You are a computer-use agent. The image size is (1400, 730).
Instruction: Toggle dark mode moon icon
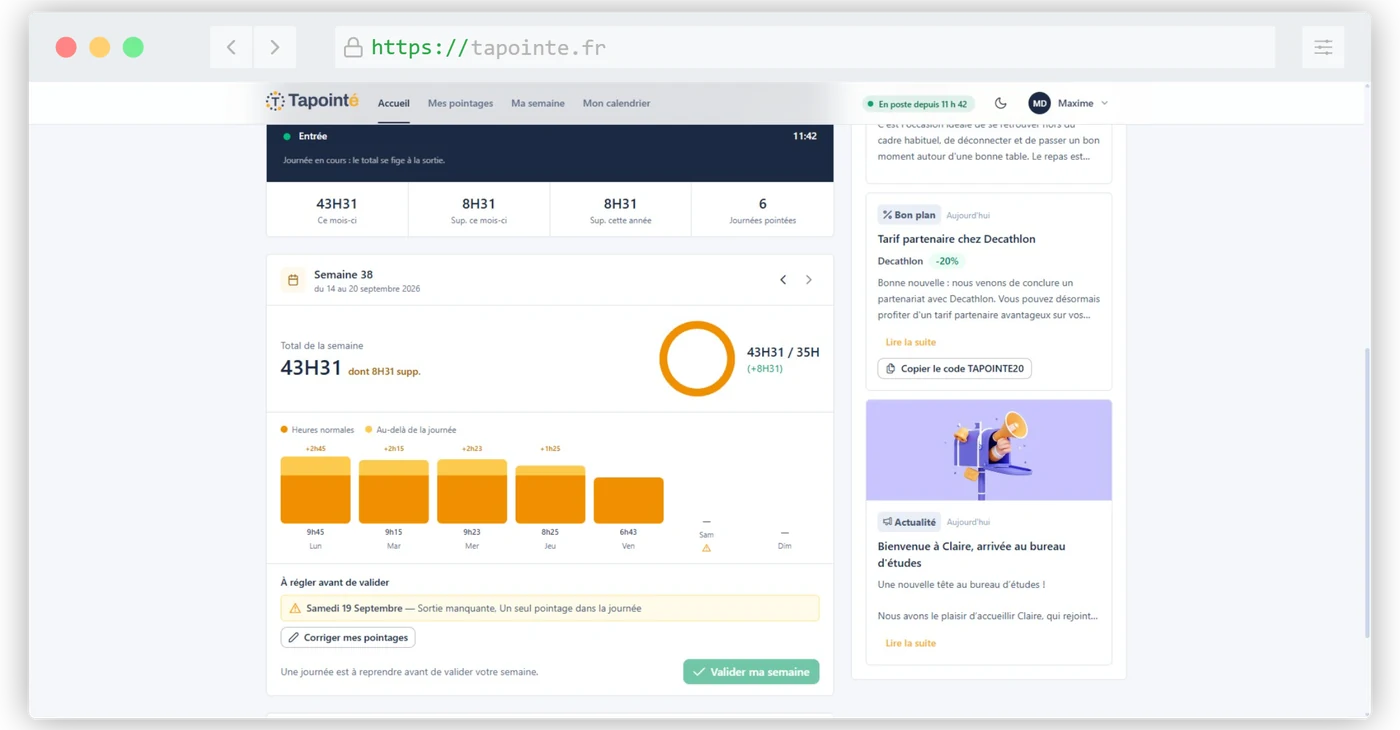tap(1000, 103)
